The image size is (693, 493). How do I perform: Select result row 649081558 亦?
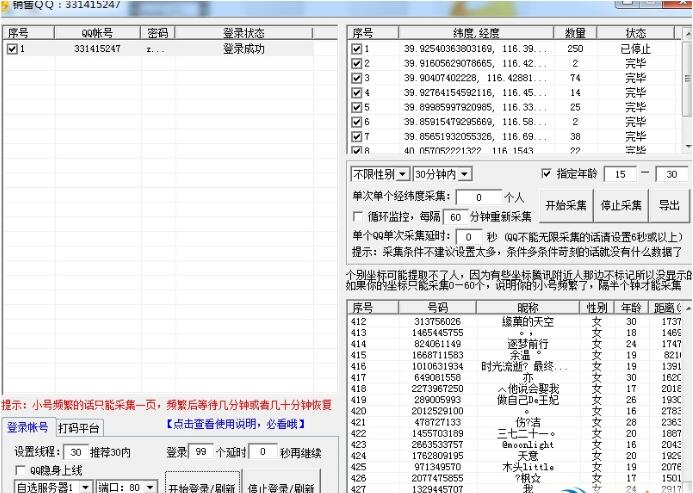coord(515,378)
